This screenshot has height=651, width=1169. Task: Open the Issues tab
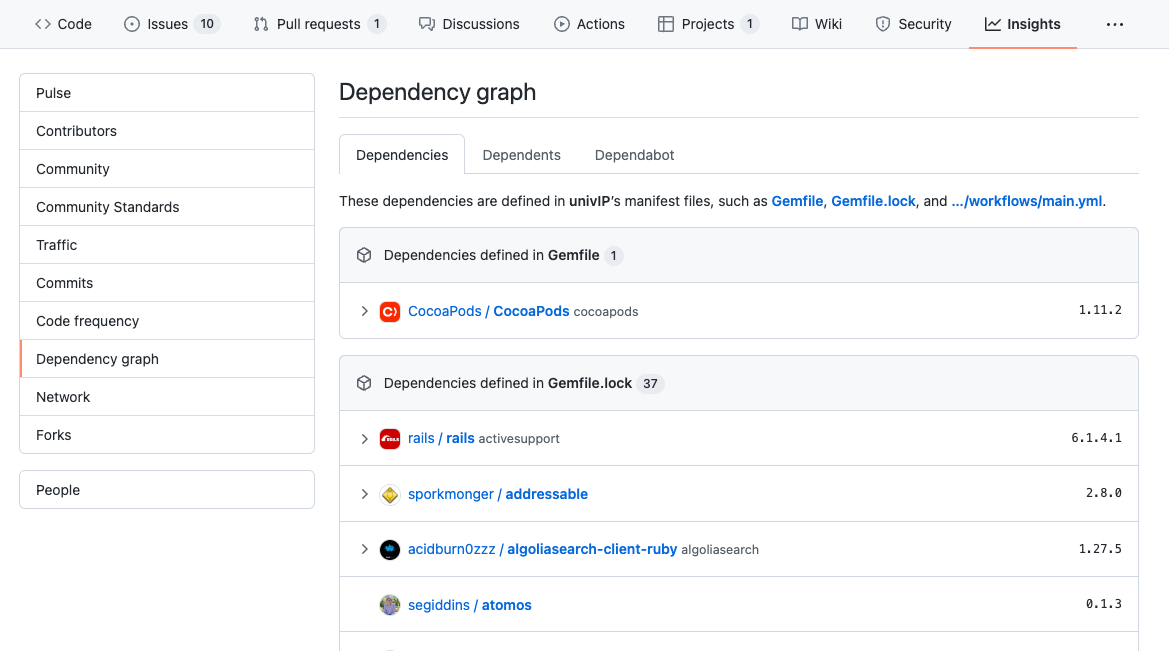click(171, 24)
